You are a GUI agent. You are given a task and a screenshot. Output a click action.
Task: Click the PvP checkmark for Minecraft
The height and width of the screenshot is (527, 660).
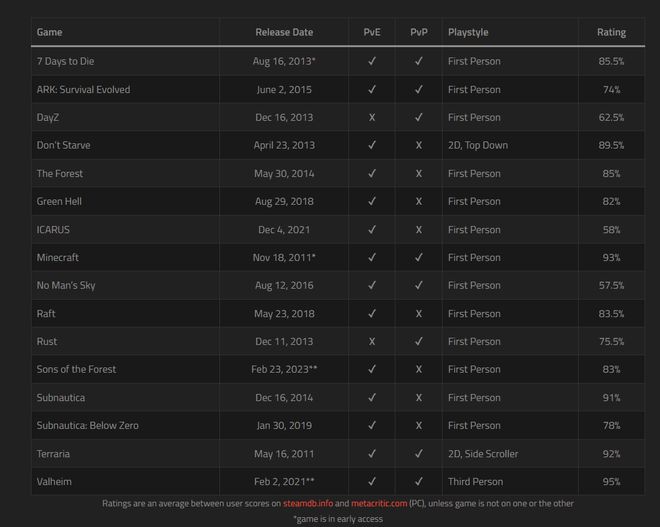click(418, 257)
